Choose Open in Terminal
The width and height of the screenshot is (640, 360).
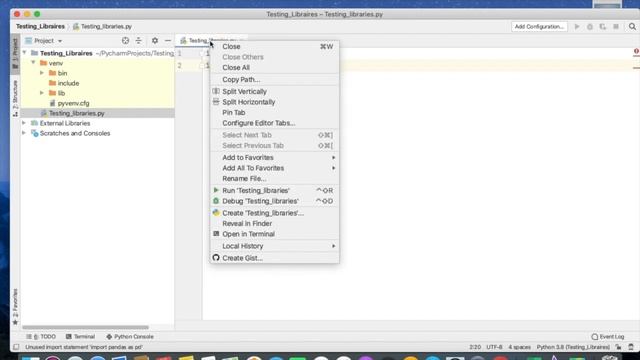pyautogui.click(x=275, y=234)
